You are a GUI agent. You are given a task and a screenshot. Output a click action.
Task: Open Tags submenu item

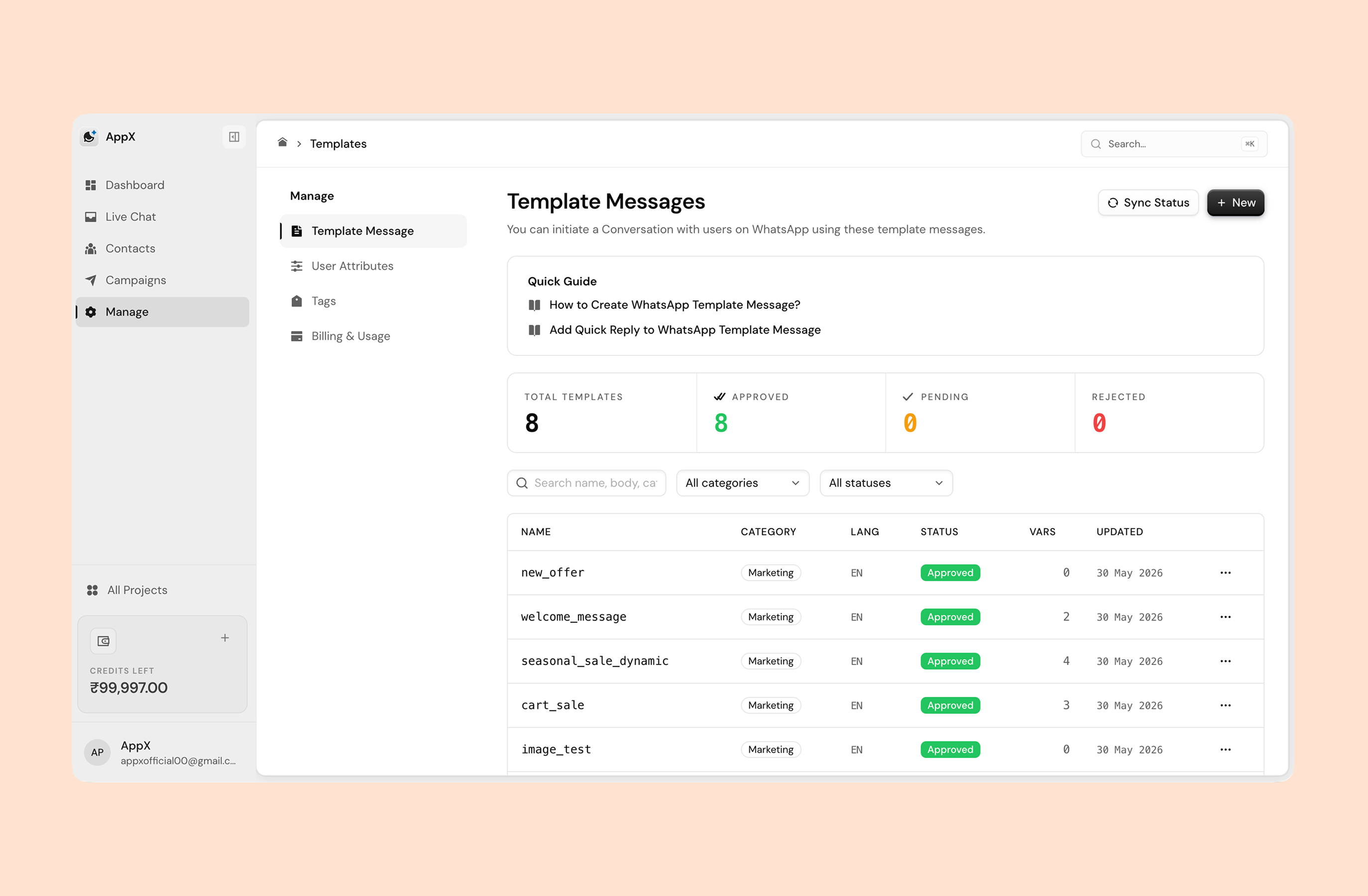pyautogui.click(x=373, y=301)
